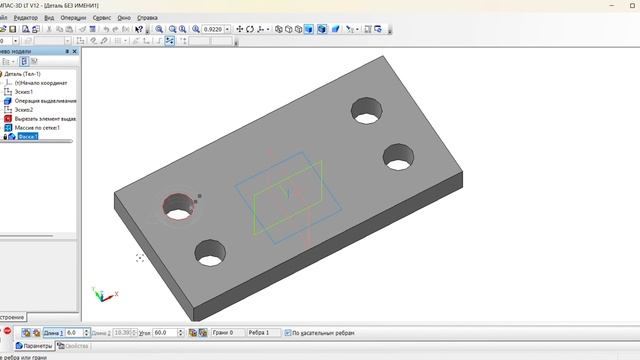
Task: Click the rebuild model icon
Action: [x=378, y=29]
